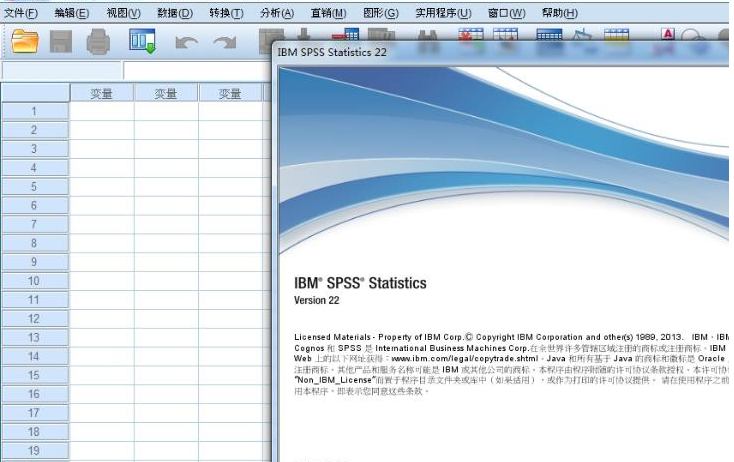Click the Split file toolbar icon
The width and height of the screenshot is (734, 462).
(x=549, y=35)
